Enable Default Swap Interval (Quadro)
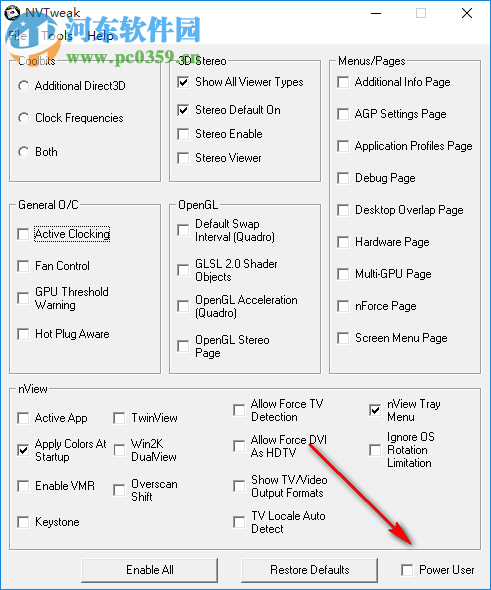 point(183,230)
